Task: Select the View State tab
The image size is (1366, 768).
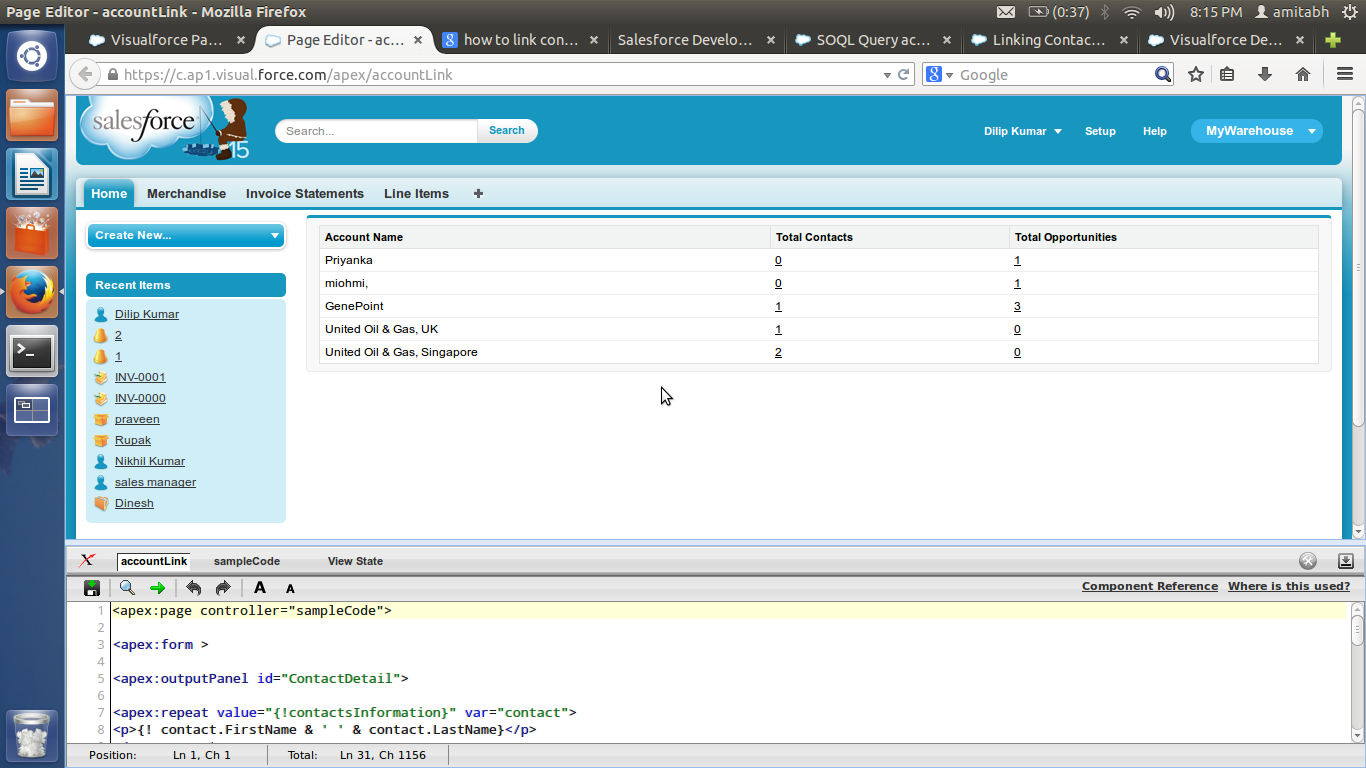Action: (x=355, y=561)
